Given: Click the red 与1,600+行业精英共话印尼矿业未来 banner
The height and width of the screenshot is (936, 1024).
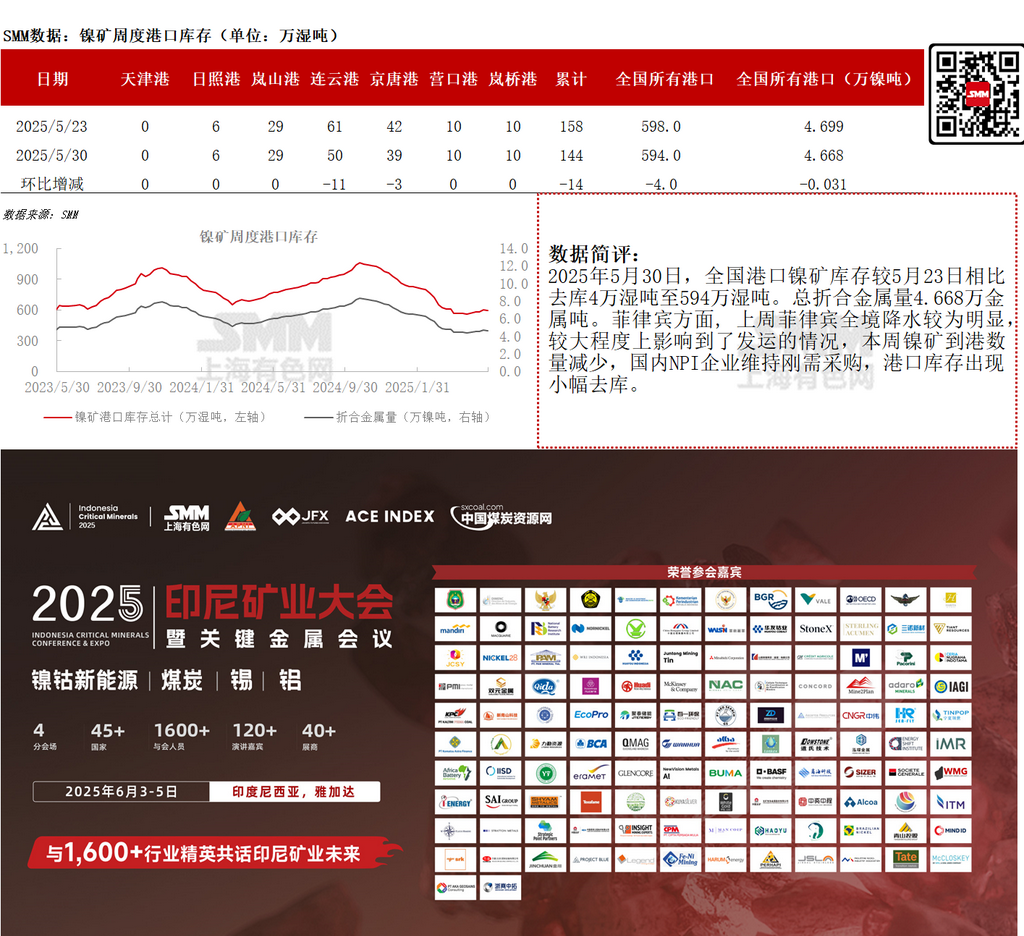Looking at the screenshot, I should point(214,853).
